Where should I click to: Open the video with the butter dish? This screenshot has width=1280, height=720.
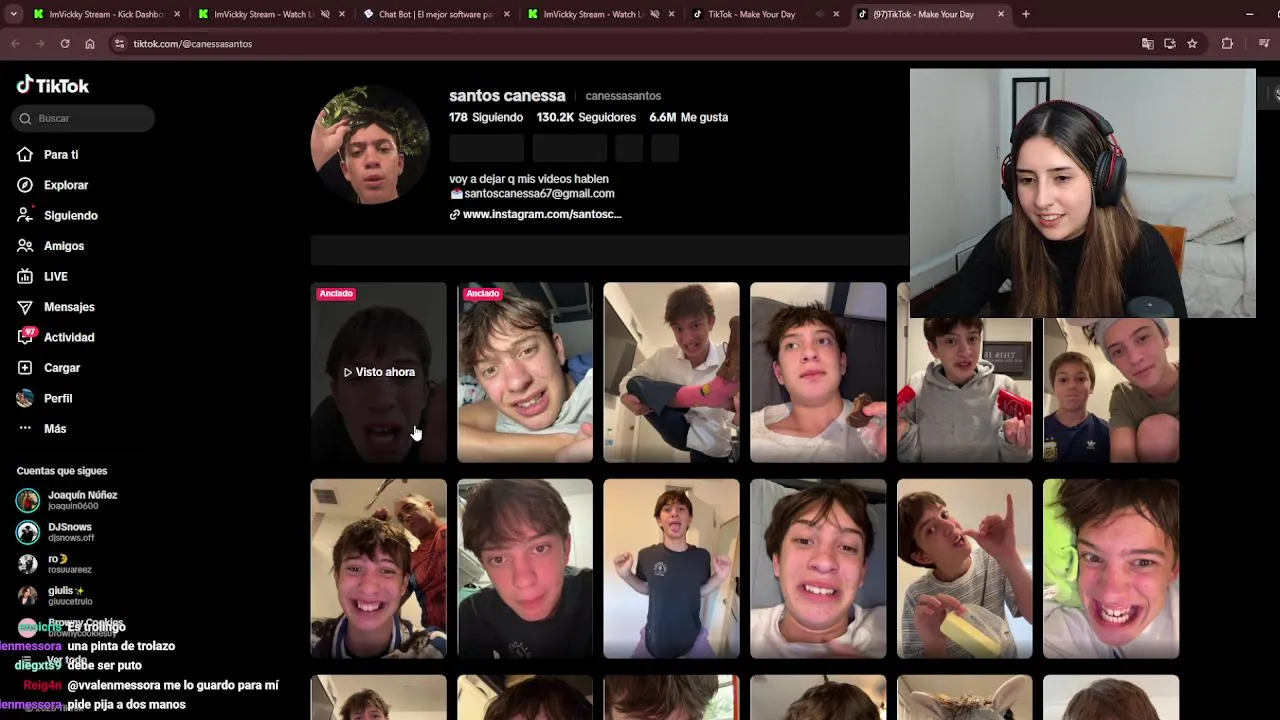click(x=964, y=568)
